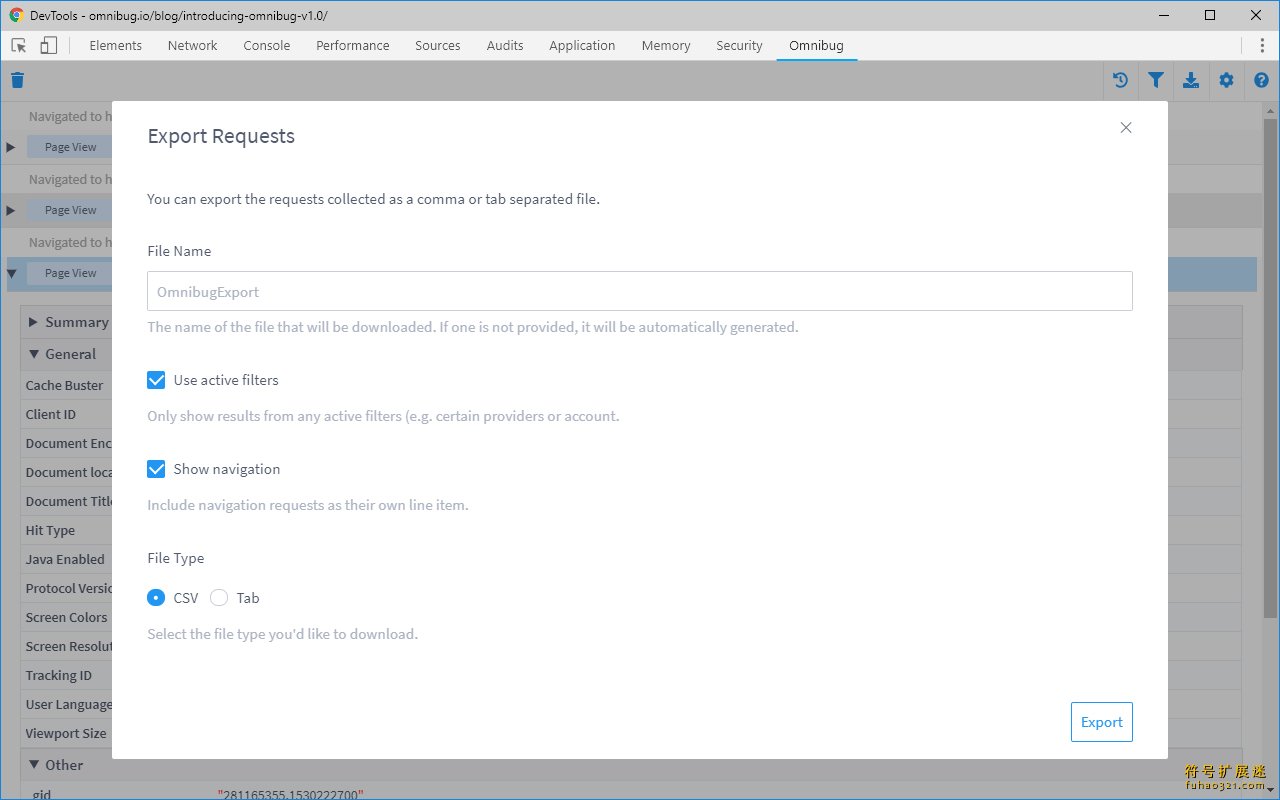Click the Use active filters label

point(226,380)
